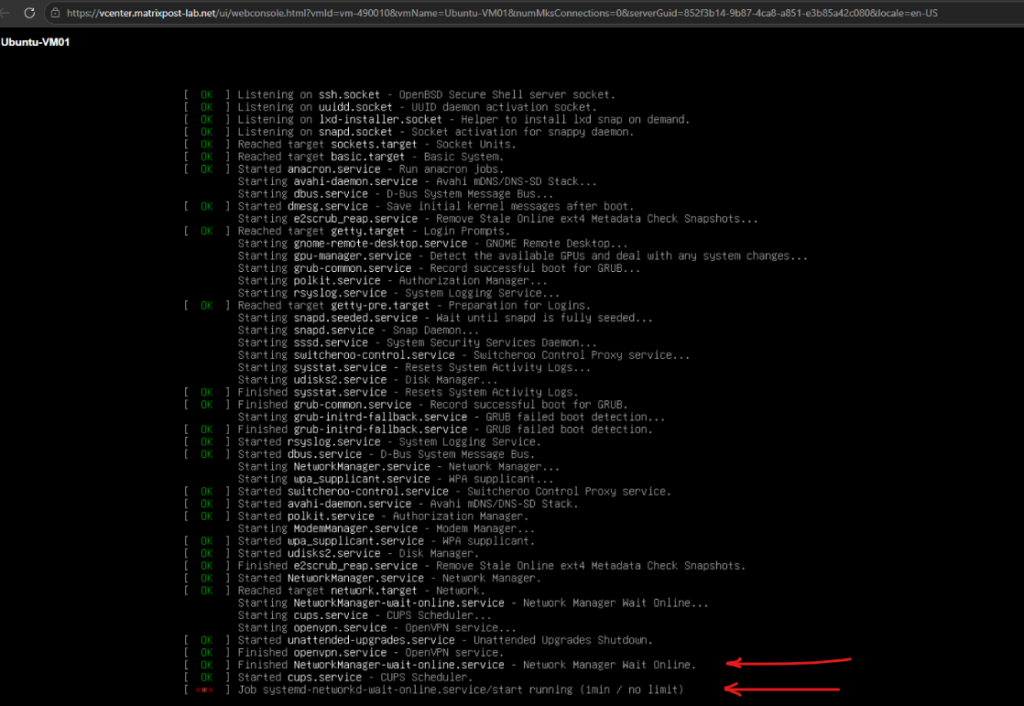Click the Reached target getty.target line
Viewport: 1024px width, 706px height.
click(373, 231)
